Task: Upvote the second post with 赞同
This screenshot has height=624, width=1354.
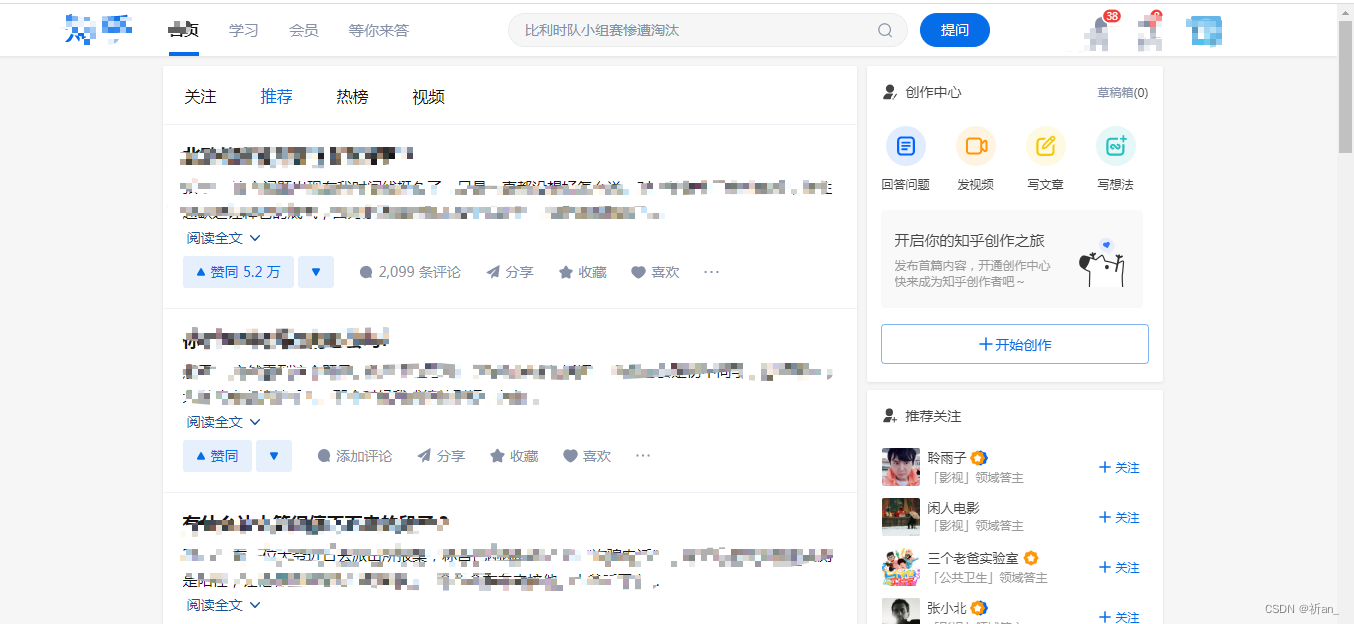Action: tap(218, 456)
